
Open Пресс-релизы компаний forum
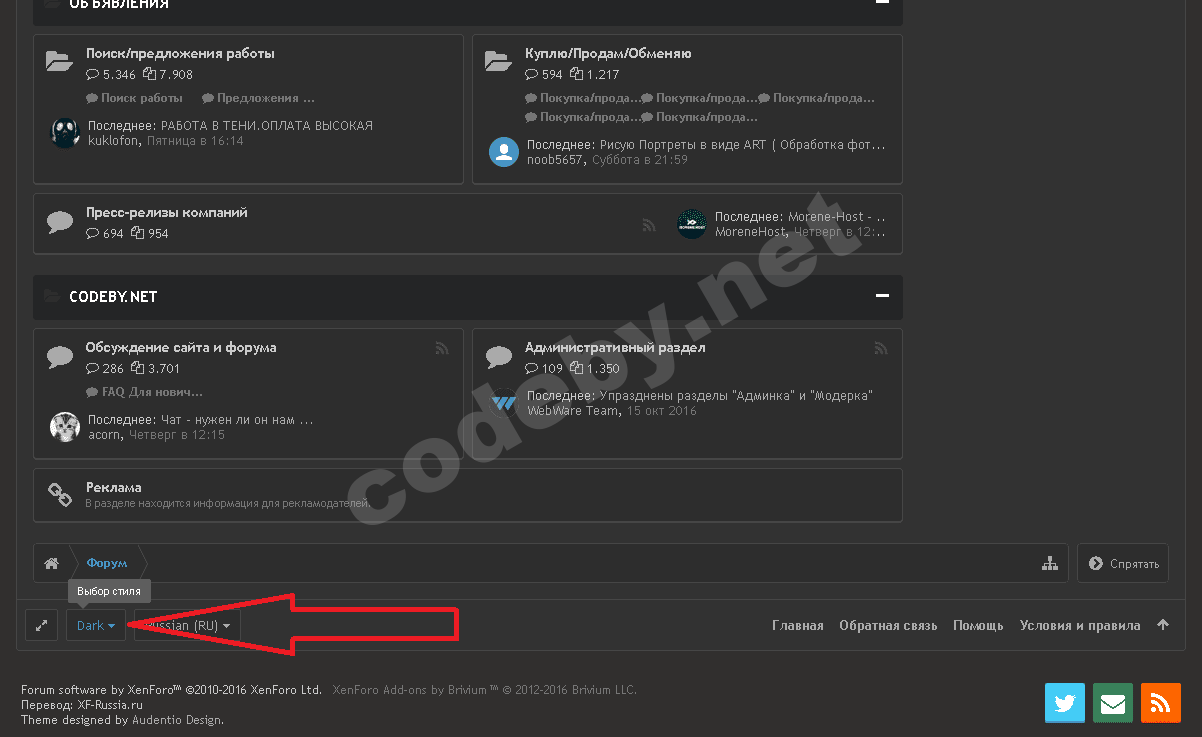pyautogui.click(x=166, y=213)
